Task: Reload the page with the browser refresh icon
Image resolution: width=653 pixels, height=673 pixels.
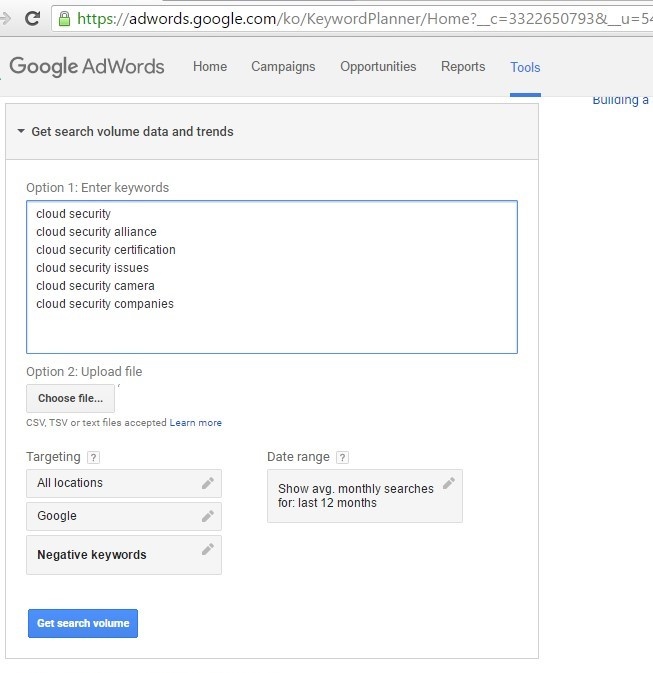Action: pyautogui.click(x=32, y=18)
